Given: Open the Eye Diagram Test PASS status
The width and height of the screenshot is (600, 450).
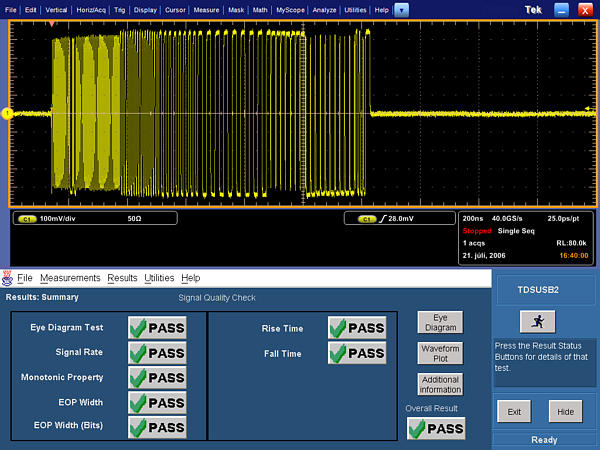Looking at the screenshot, I should (157, 327).
